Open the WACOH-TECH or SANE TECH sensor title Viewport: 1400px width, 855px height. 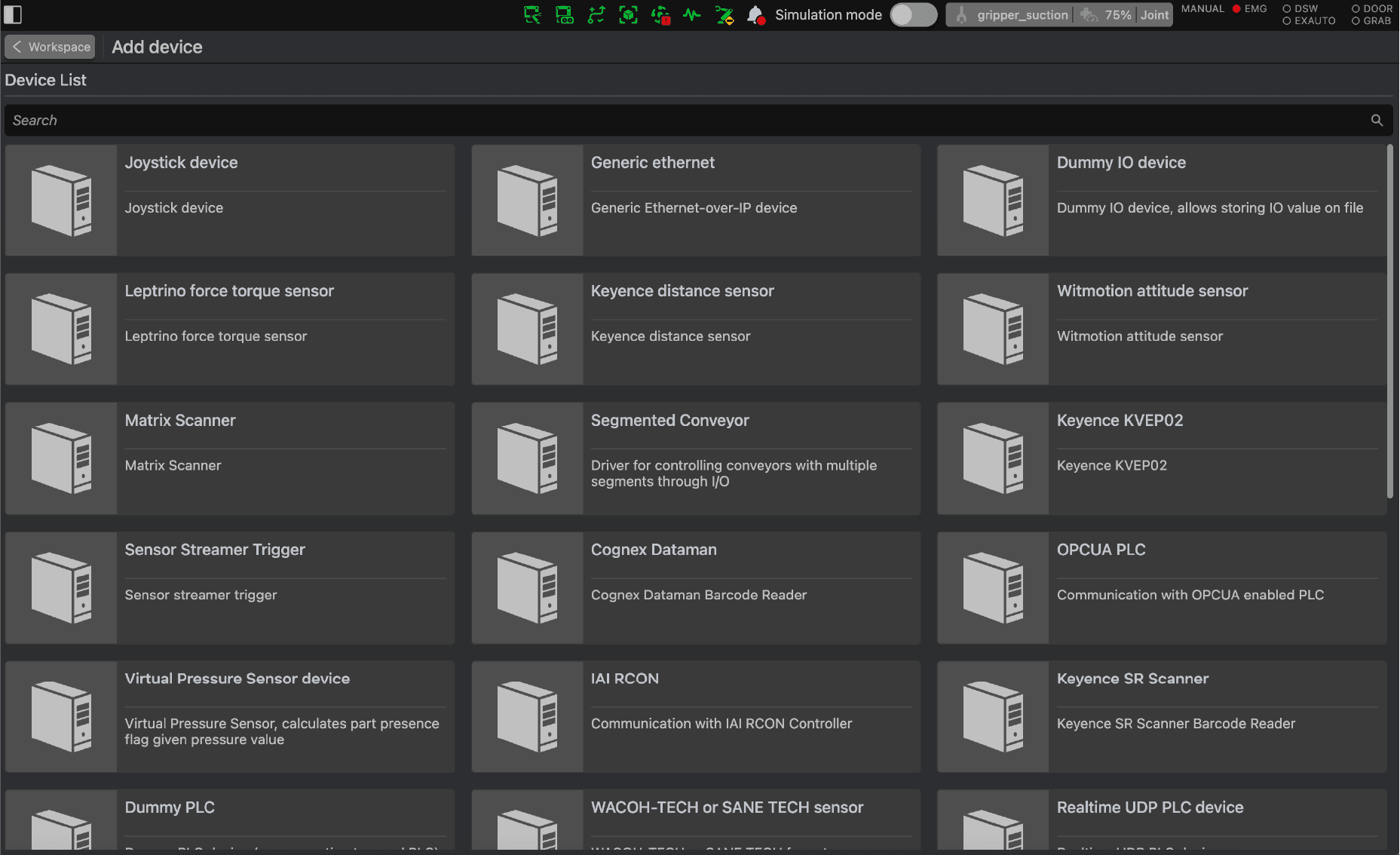[x=727, y=807]
